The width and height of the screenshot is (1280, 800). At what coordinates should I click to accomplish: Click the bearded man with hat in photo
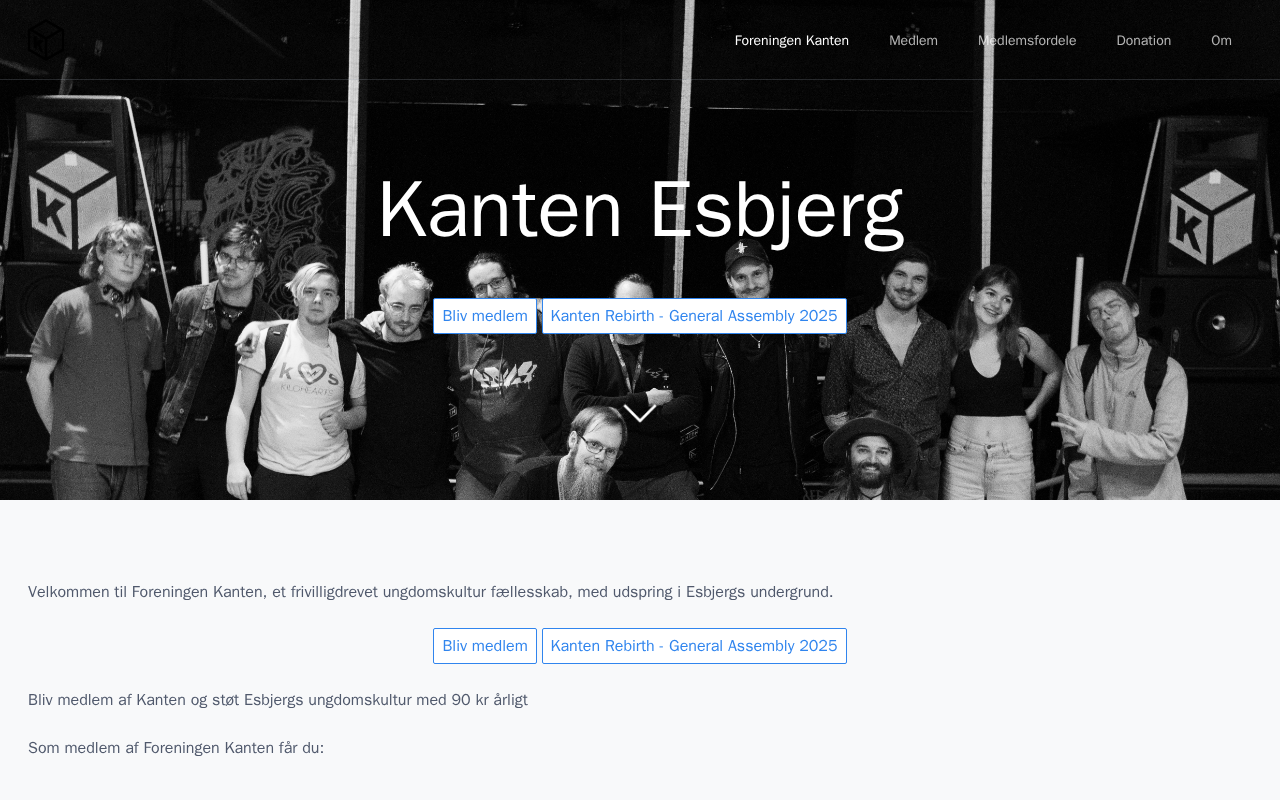872,458
